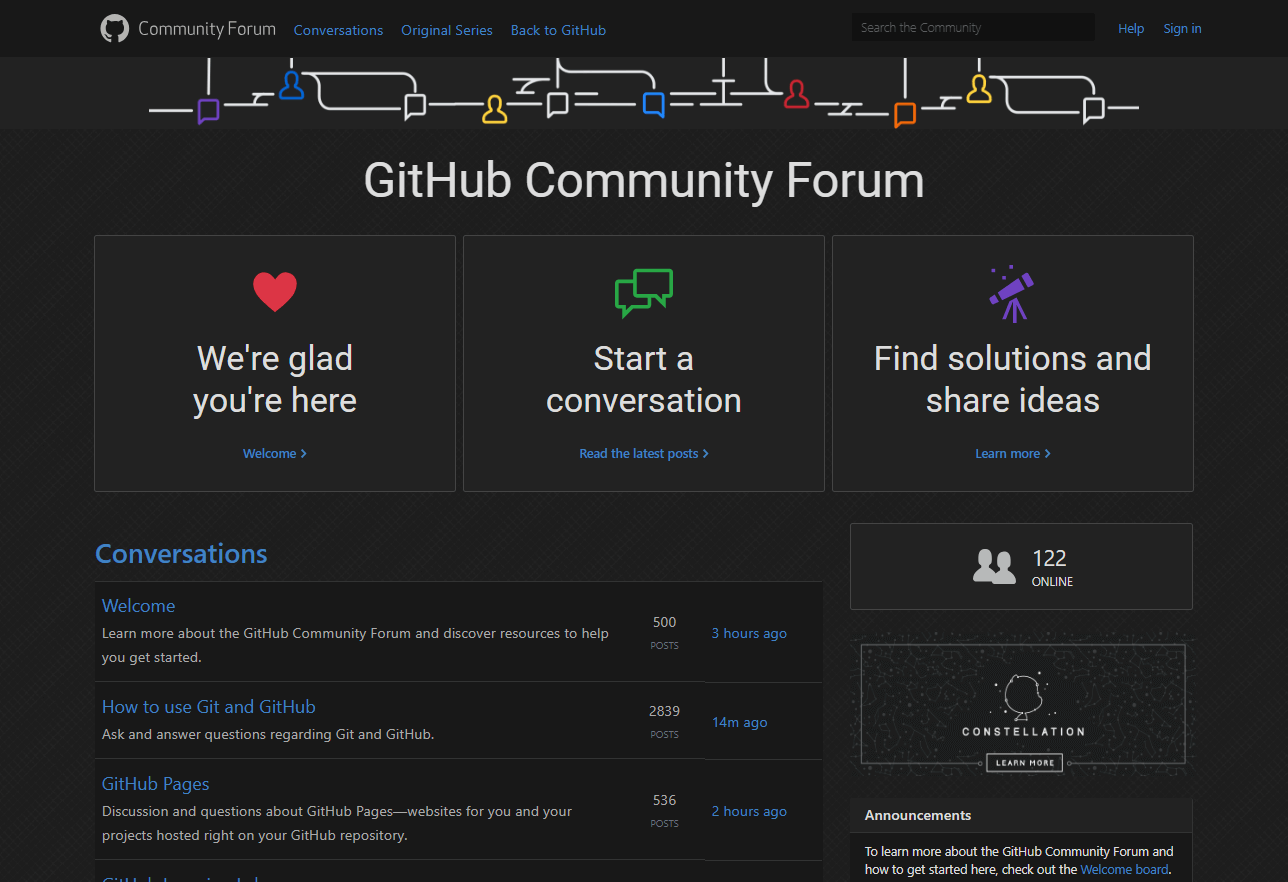This screenshot has width=1288, height=882.
Task: Click the 2 hours ago timestamp
Action: (749, 811)
